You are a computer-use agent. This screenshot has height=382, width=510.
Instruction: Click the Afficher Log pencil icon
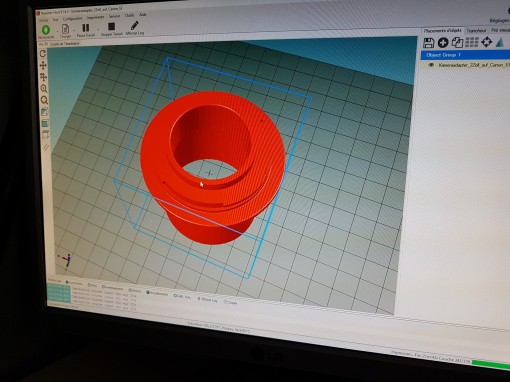click(134, 25)
